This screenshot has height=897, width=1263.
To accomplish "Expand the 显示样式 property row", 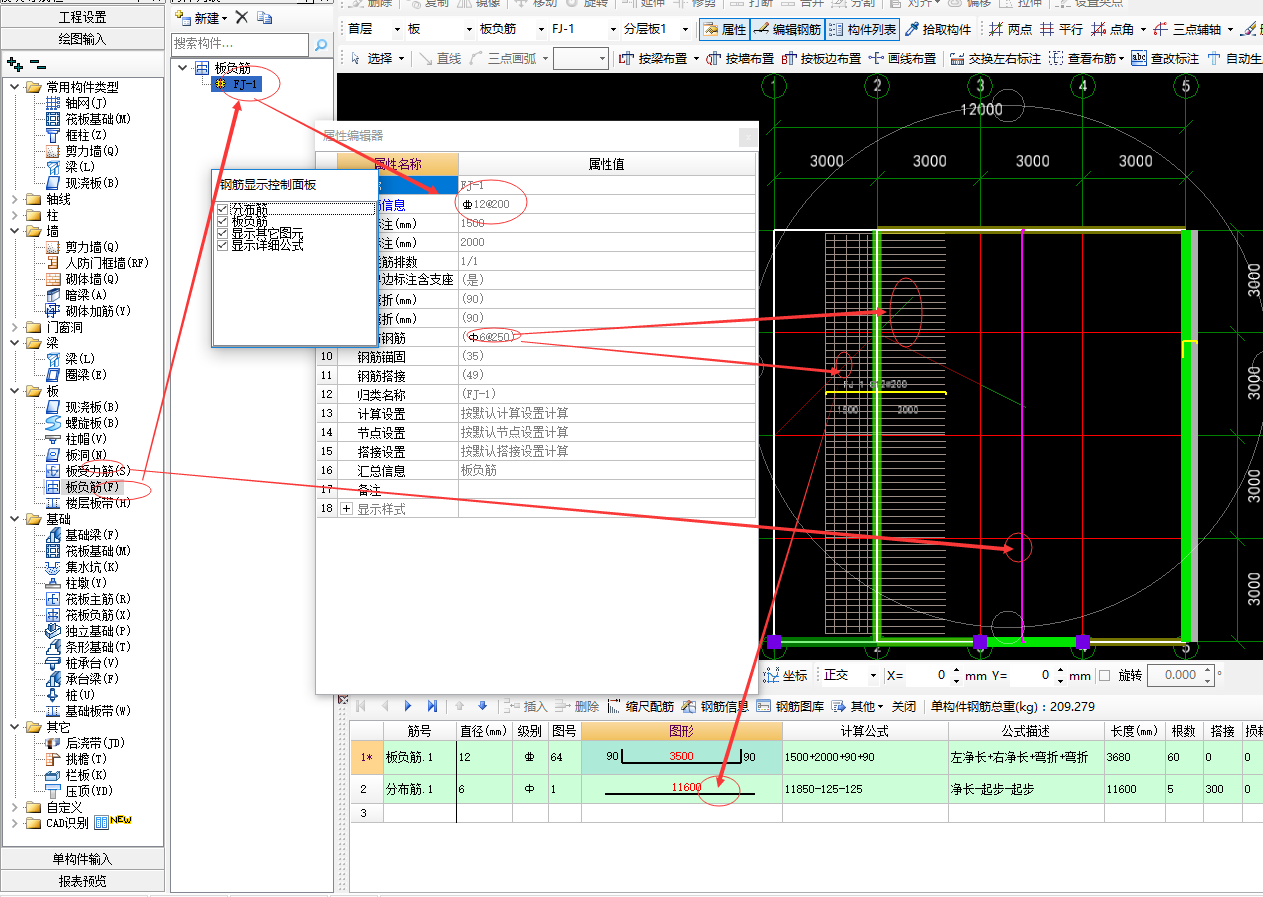I will pos(347,509).
